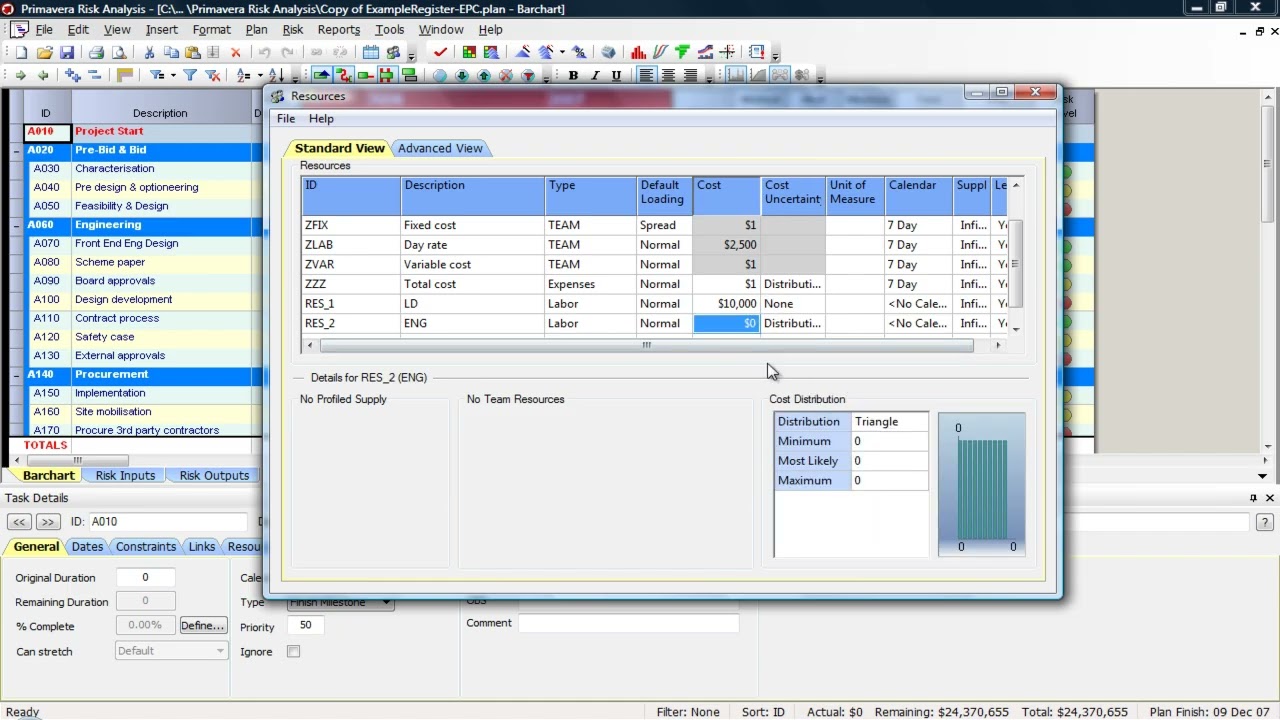The height and width of the screenshot is (720, 1280).
Task: Collapse the Procurement summary row
Action: (16, 375)
